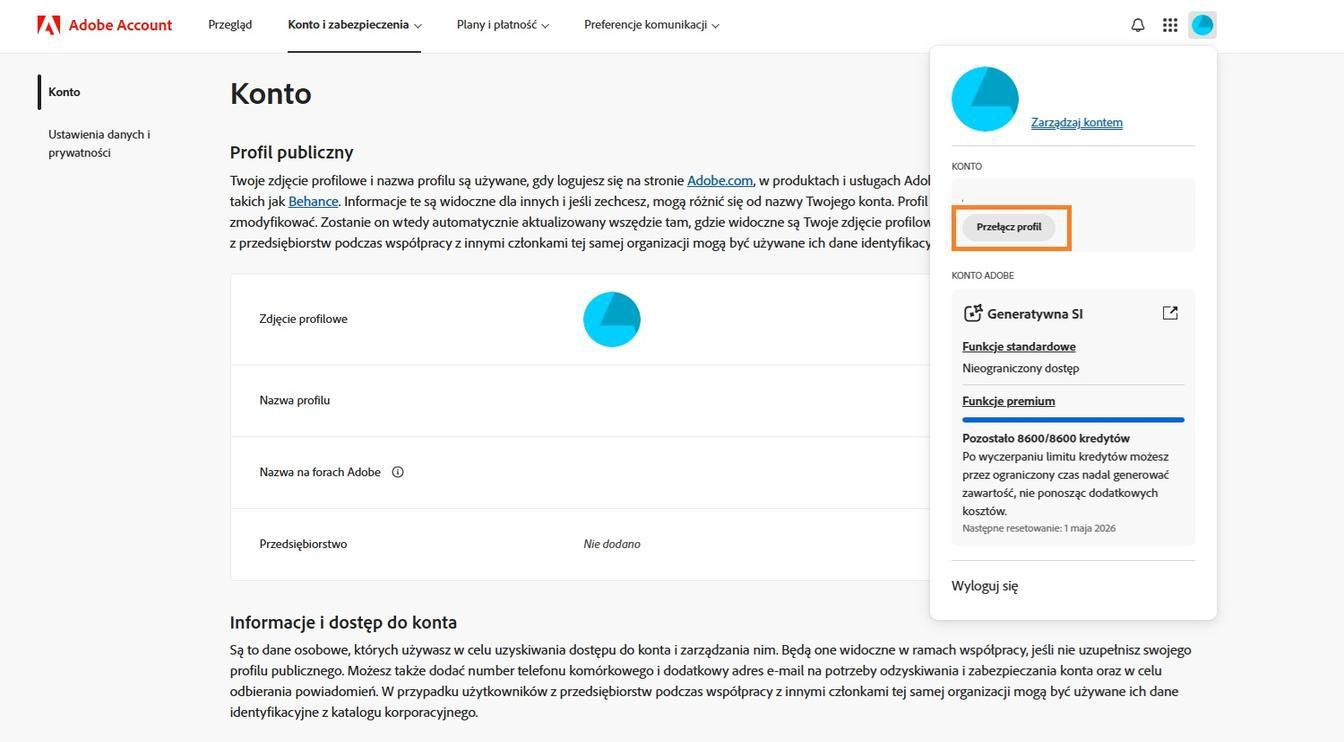This screenshot has height=742, width=1344.
Task: Expand Konto i zabezpieczenia menu chevron
Action: [x=418, y=26]
